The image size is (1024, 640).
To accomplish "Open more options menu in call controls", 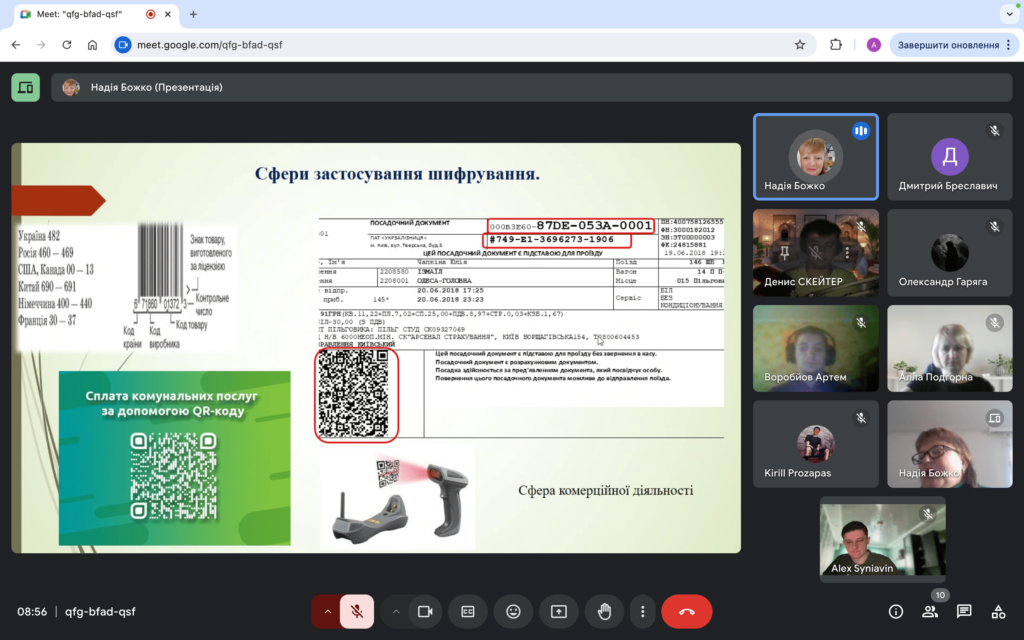I will [x=643, y=612].
